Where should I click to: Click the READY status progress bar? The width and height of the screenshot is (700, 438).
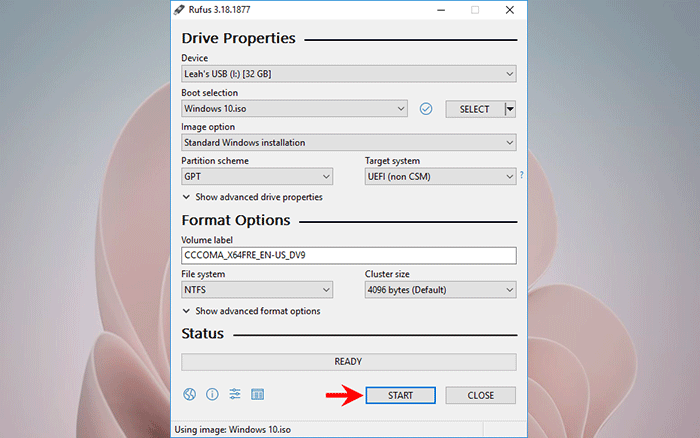point(349,362)
